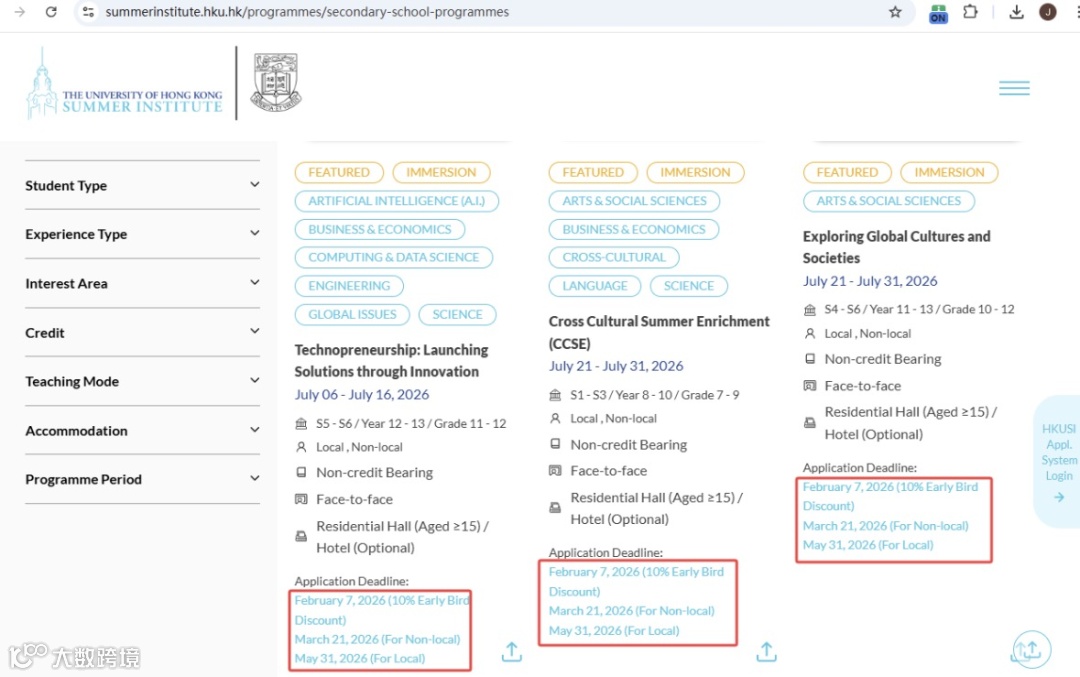
Task: Click CCSE May 31, 2026 (For Local) deadline
Action: tap(614, 631)
